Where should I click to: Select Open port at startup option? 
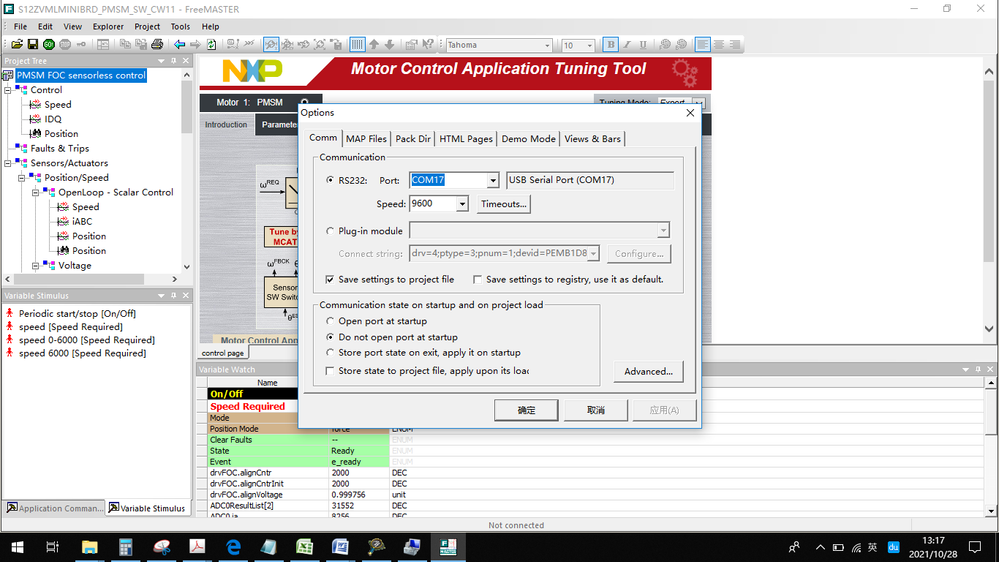[329, 321]
